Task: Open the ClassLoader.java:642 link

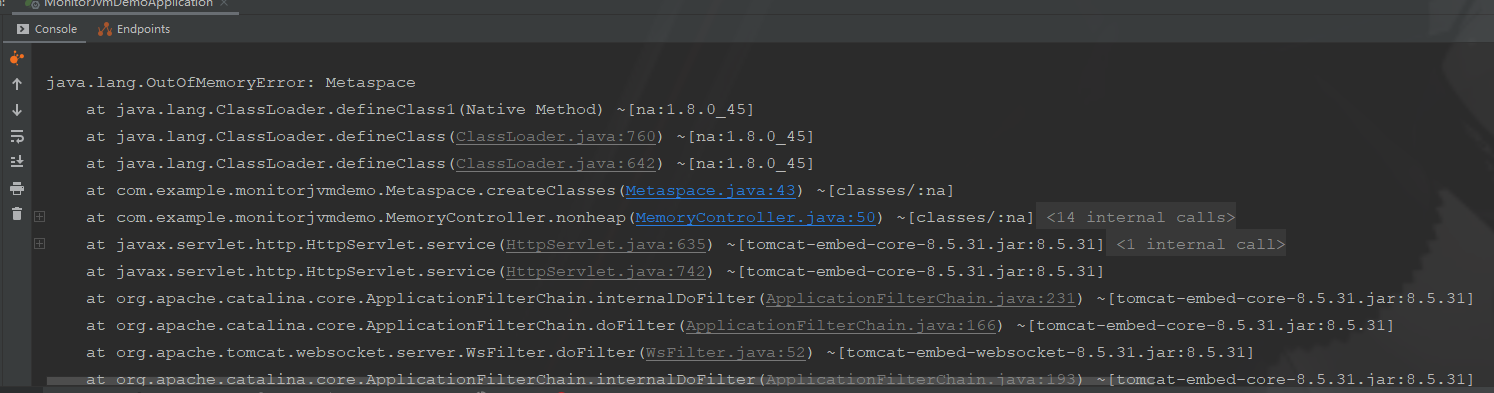Action: point(555,163)
